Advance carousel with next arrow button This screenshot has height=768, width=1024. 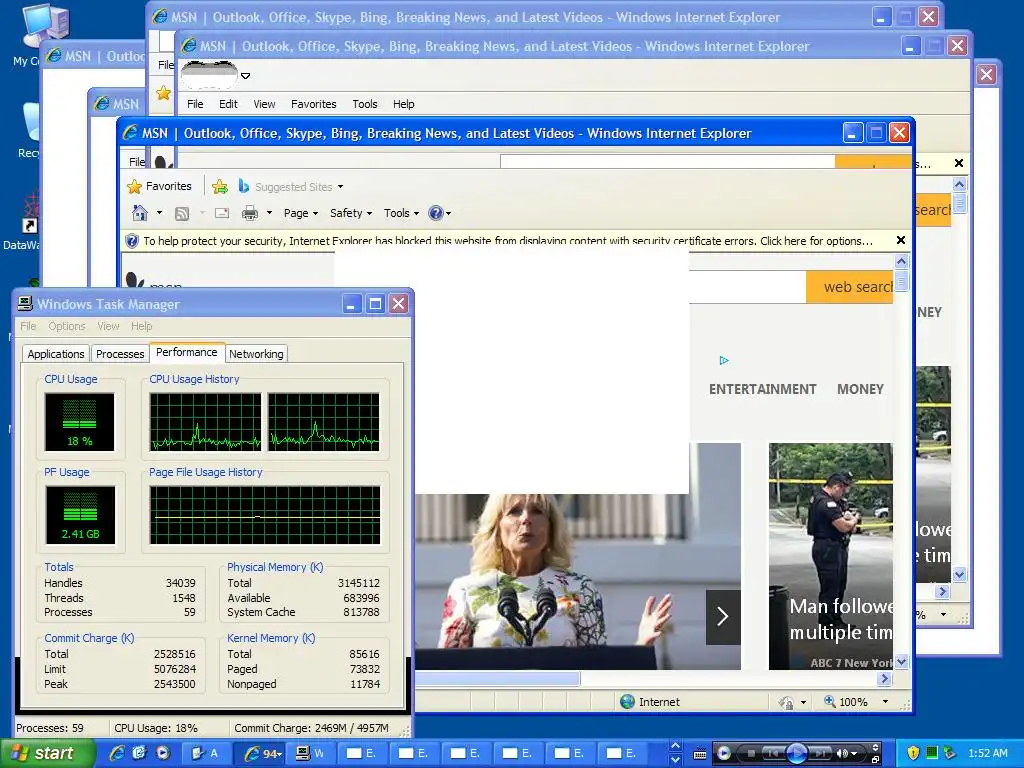point(723,616)
